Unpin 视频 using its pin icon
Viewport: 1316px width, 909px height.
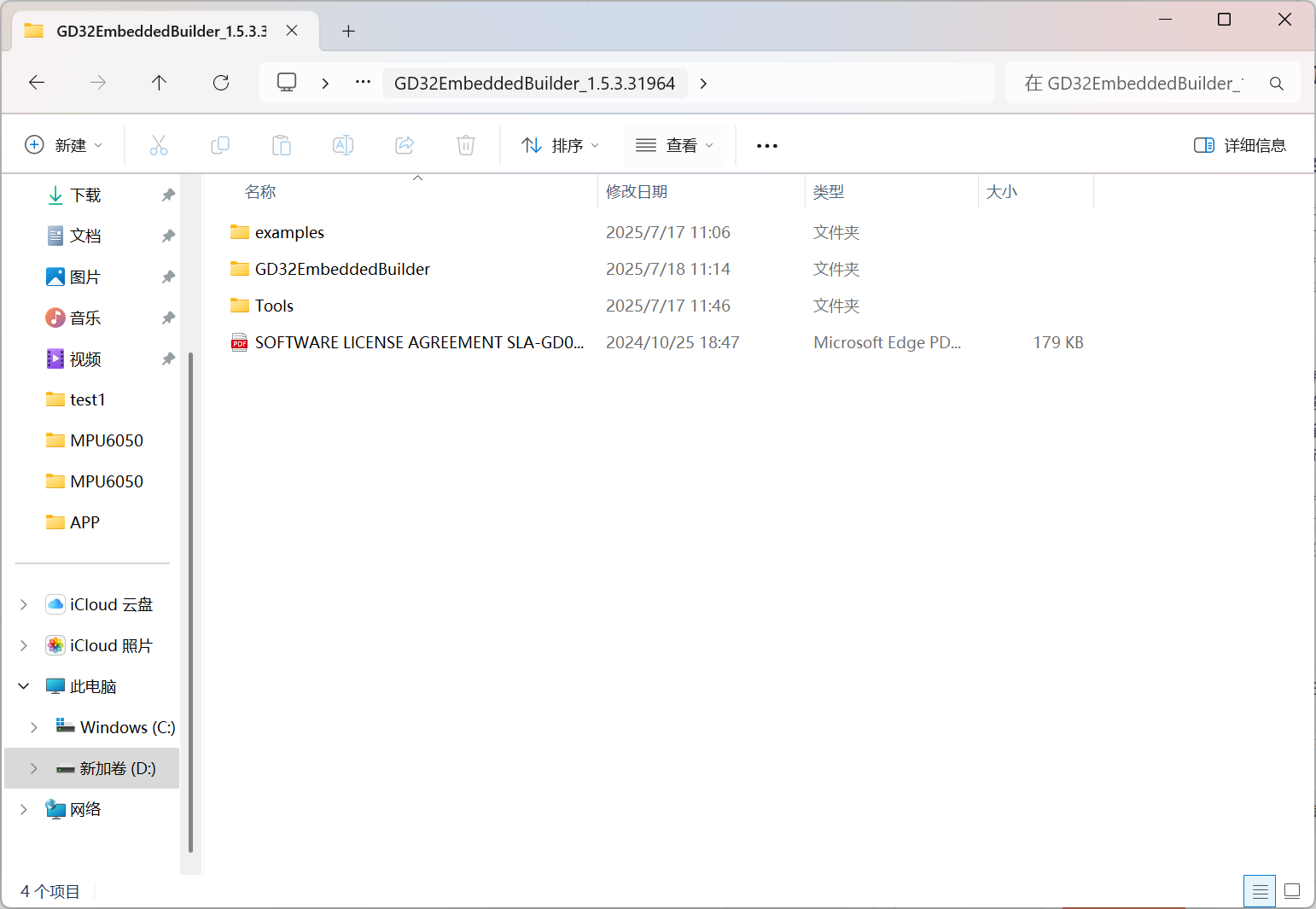point(168,359)
